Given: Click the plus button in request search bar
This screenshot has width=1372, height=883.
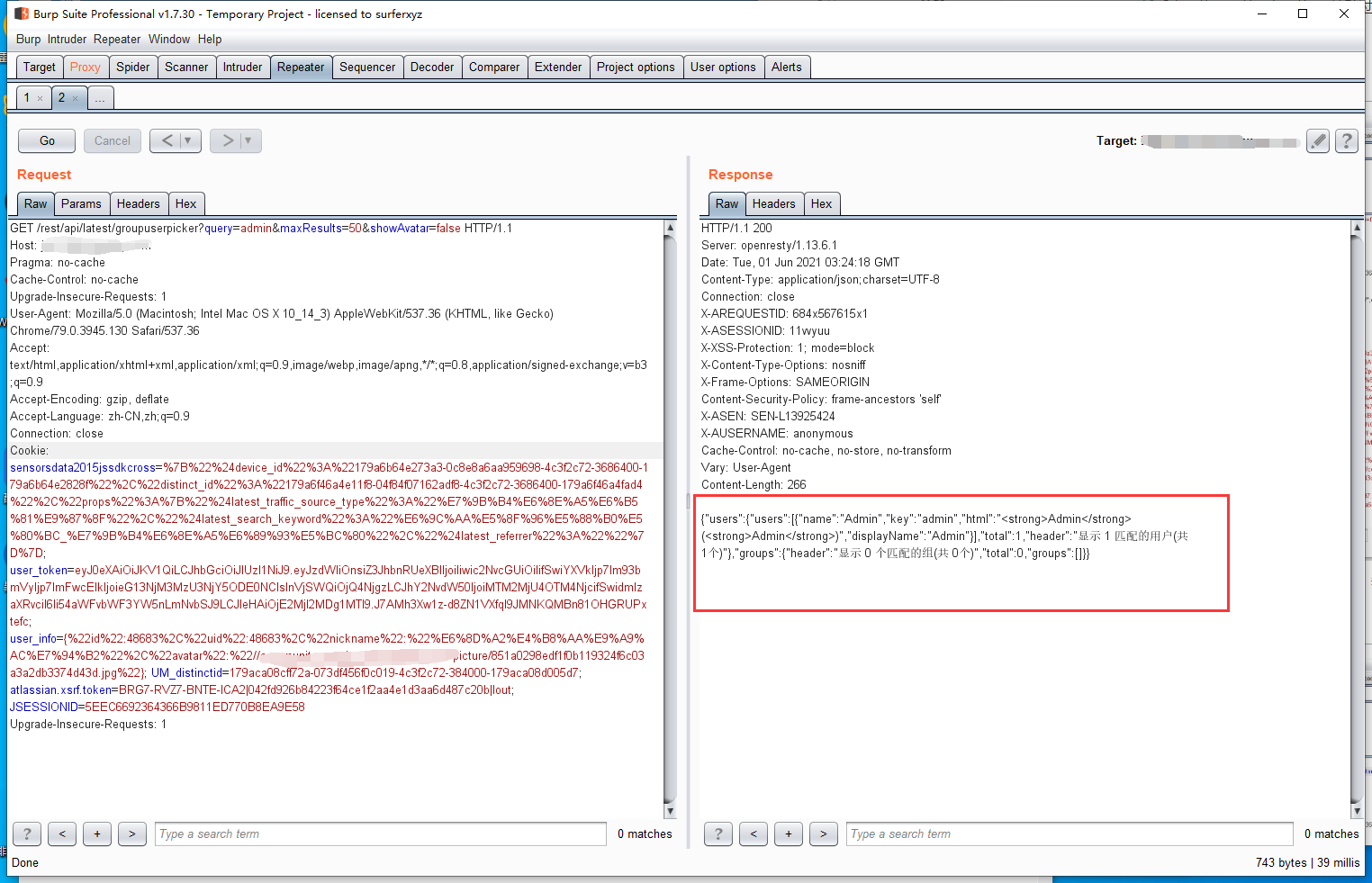Looking at the screenshot, I should [97, 833].
